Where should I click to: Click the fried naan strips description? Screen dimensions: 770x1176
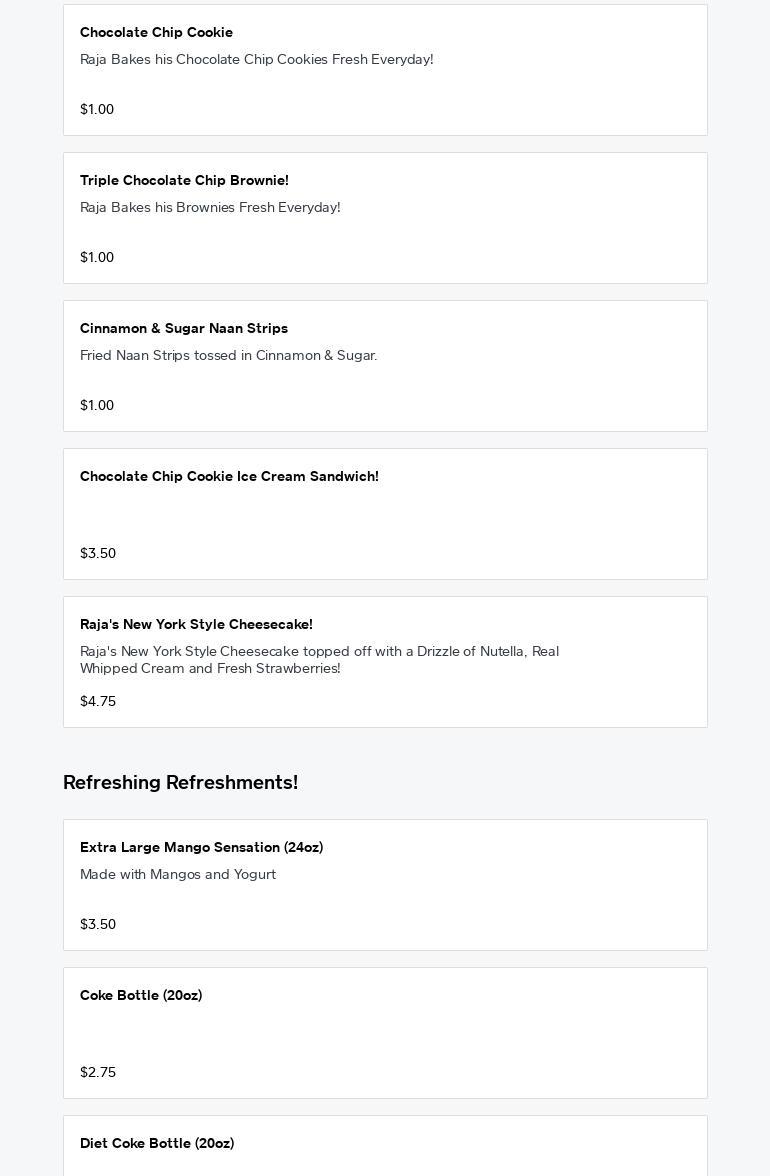point(228,356)
